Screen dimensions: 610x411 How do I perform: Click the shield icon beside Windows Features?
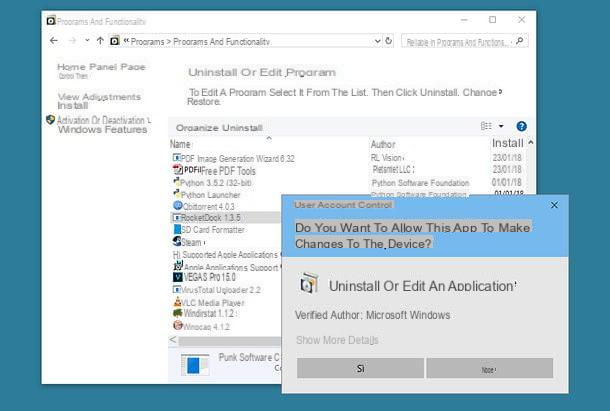click(x=50, y=119)
